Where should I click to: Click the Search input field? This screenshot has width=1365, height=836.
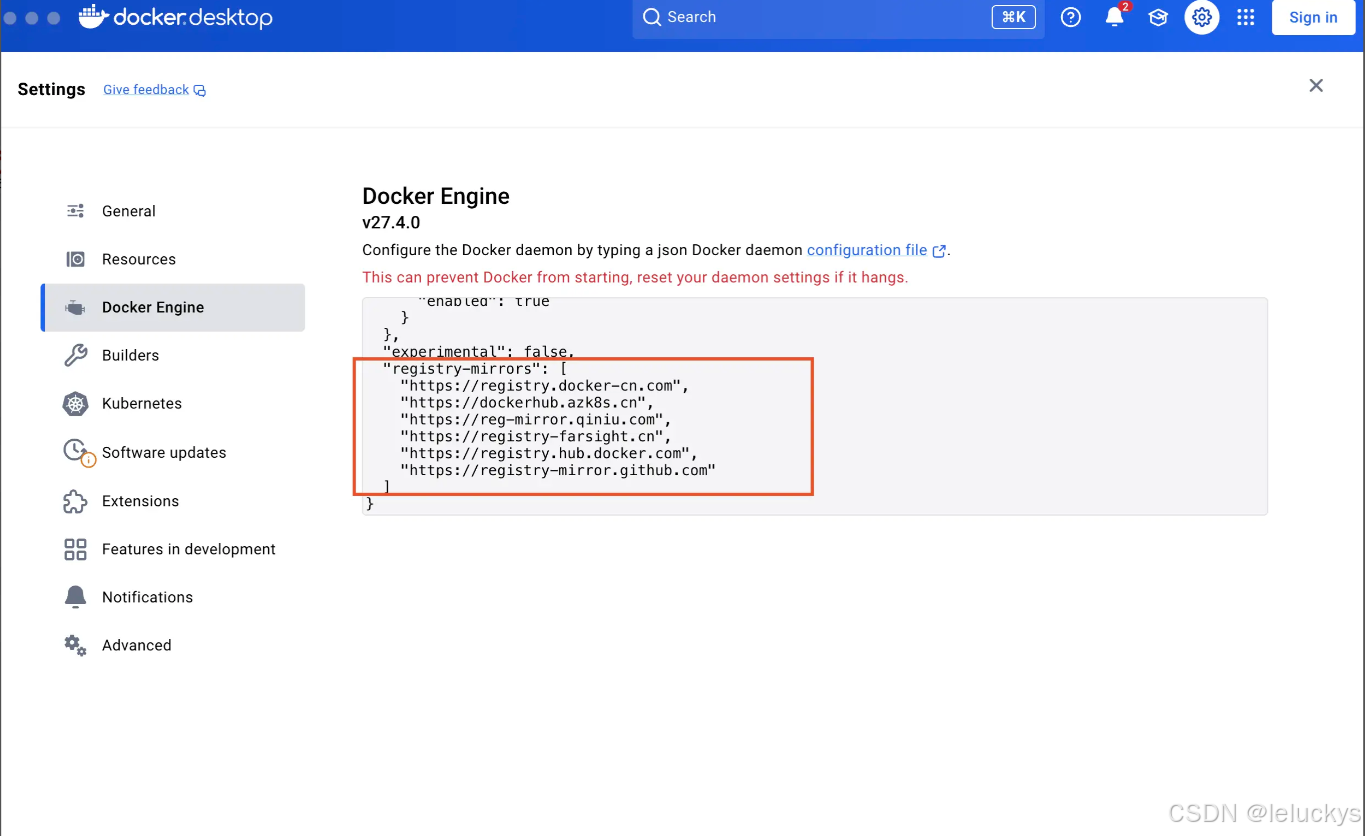(838, 17)
